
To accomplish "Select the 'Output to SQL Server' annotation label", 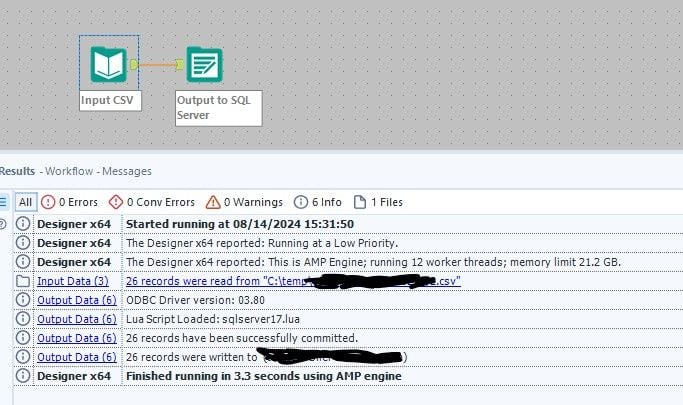I will [x=219, y=108].
